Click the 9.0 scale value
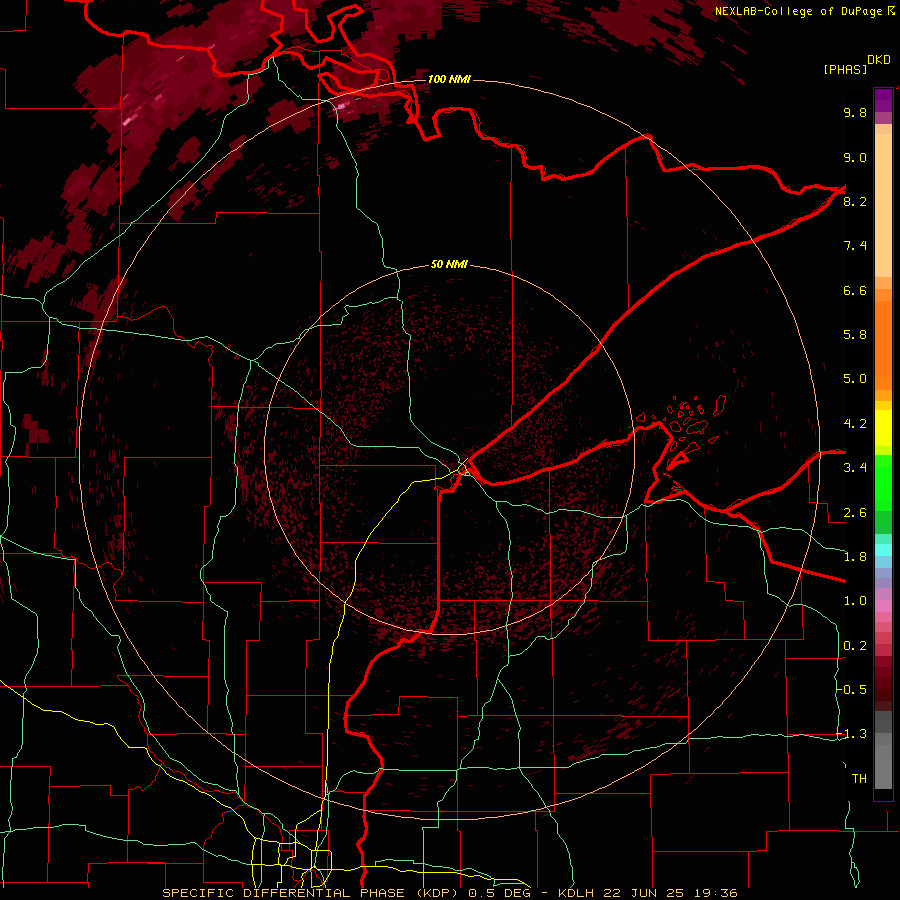The width and height of the screenshot is (900, 900). coord(855,157)
